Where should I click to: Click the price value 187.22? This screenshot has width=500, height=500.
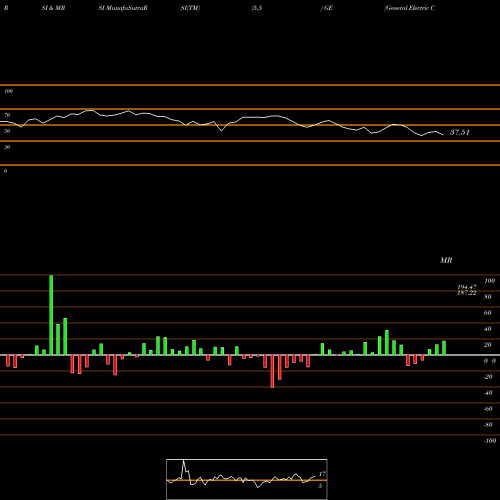[467, 293]
